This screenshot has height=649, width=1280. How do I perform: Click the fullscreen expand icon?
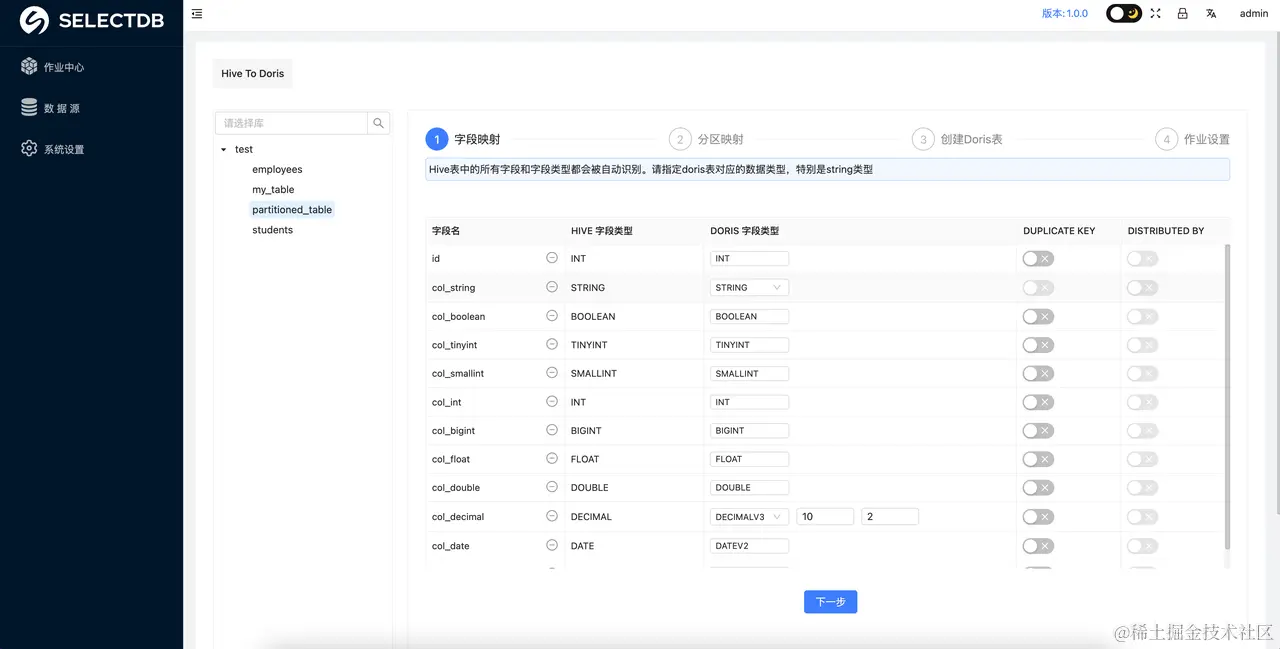tap(1155, 13)
